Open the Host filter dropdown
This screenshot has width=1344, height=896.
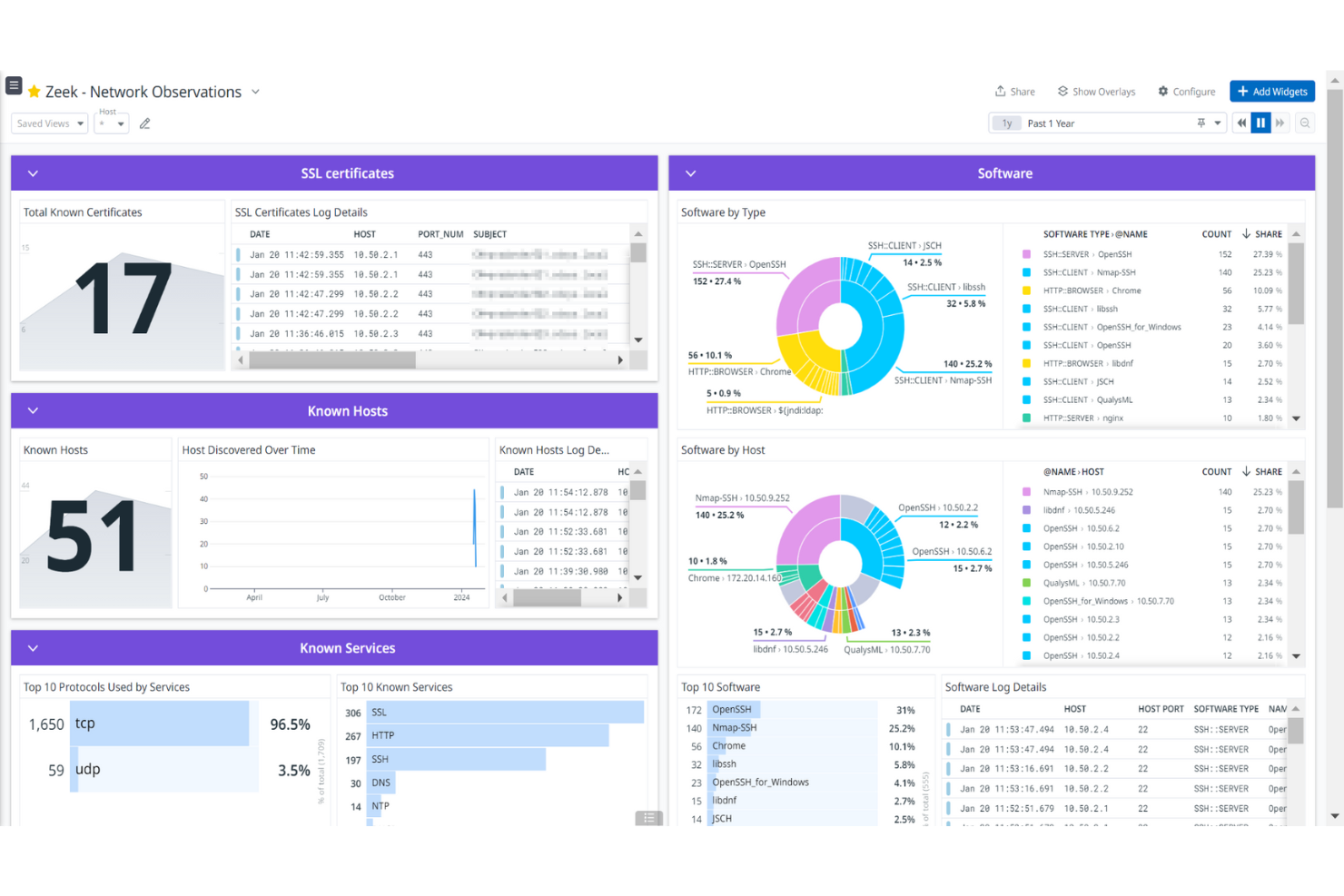112,124
